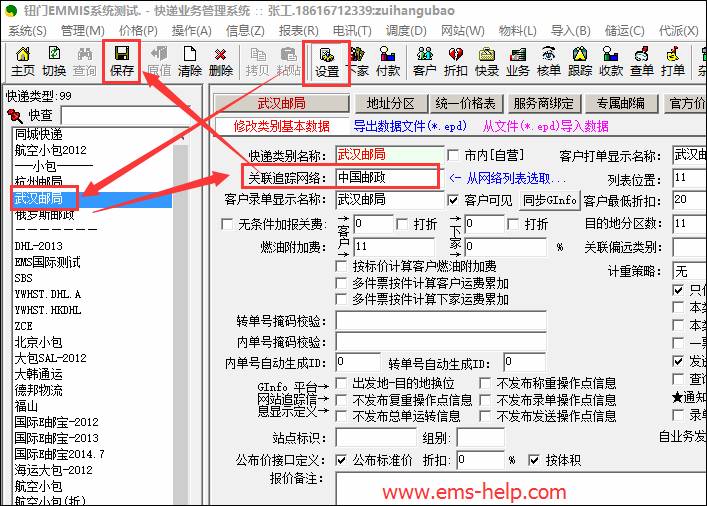Screen dimensions: 707x506
Task: Select 德邦物流 in the list
Action: pyautogui.click(x=39, y=390)
